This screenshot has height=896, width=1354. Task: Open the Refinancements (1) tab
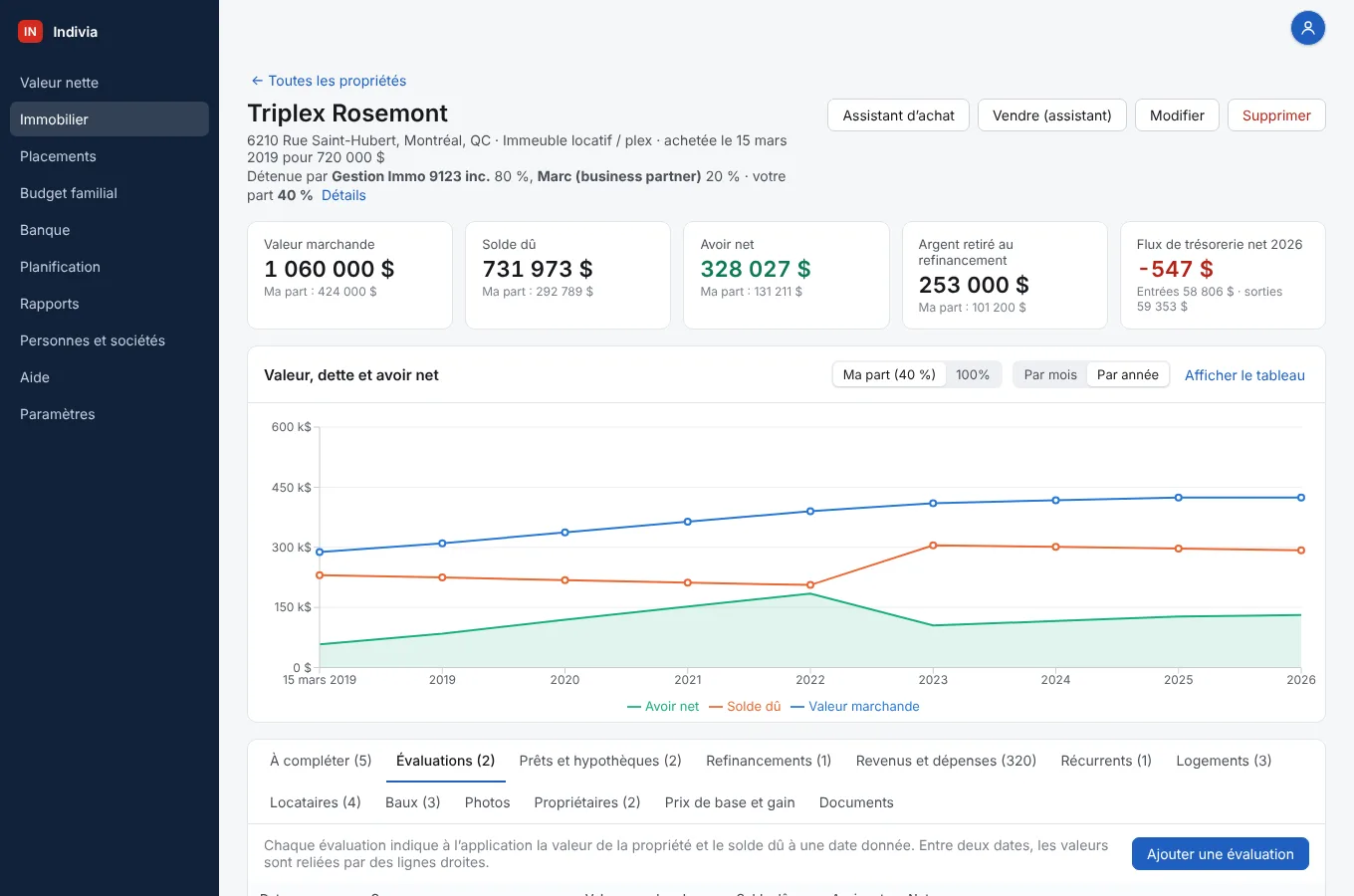[769, 761]
